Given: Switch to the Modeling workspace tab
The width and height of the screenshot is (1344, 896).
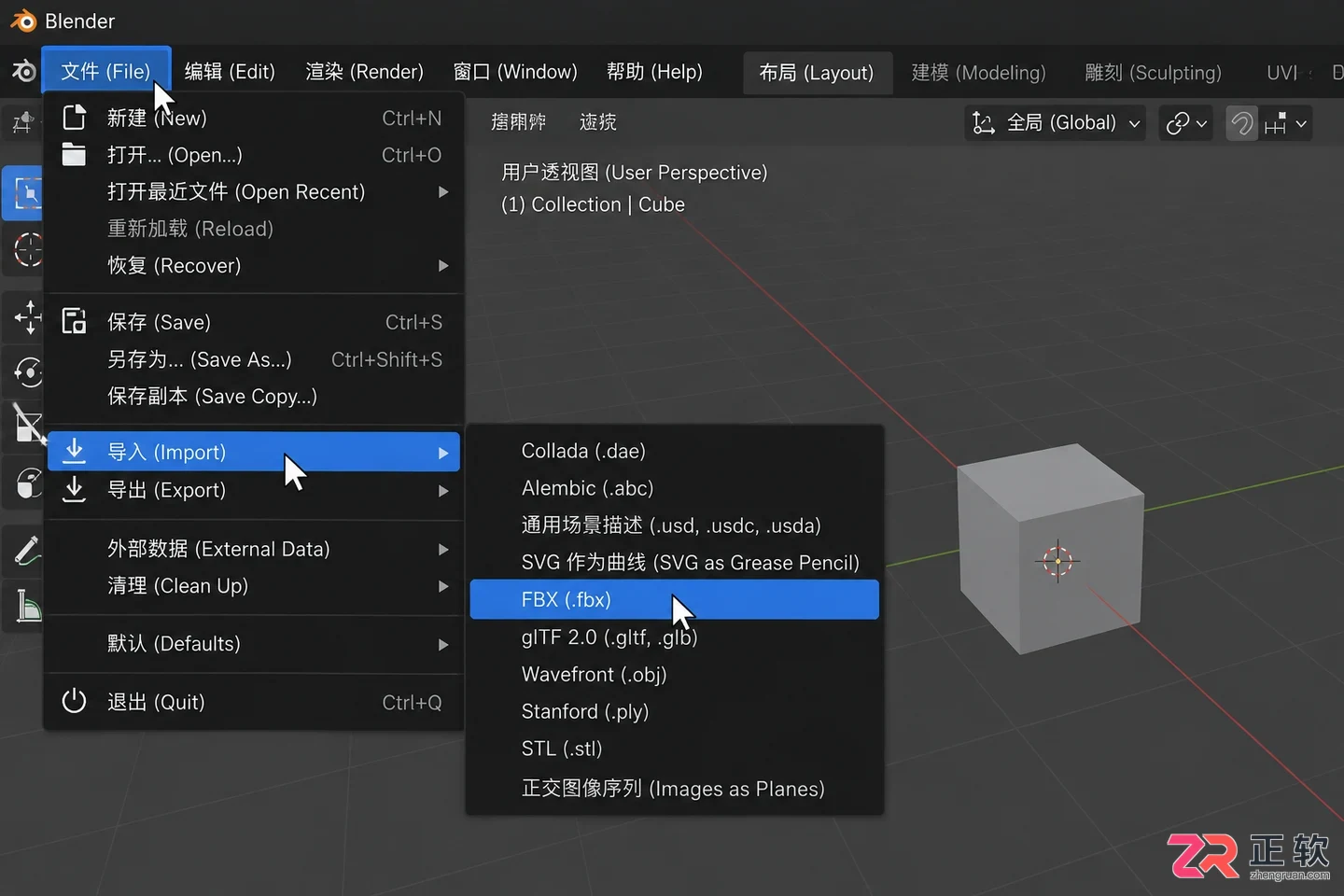Looking at the screenshot, I should click(978, 73).
